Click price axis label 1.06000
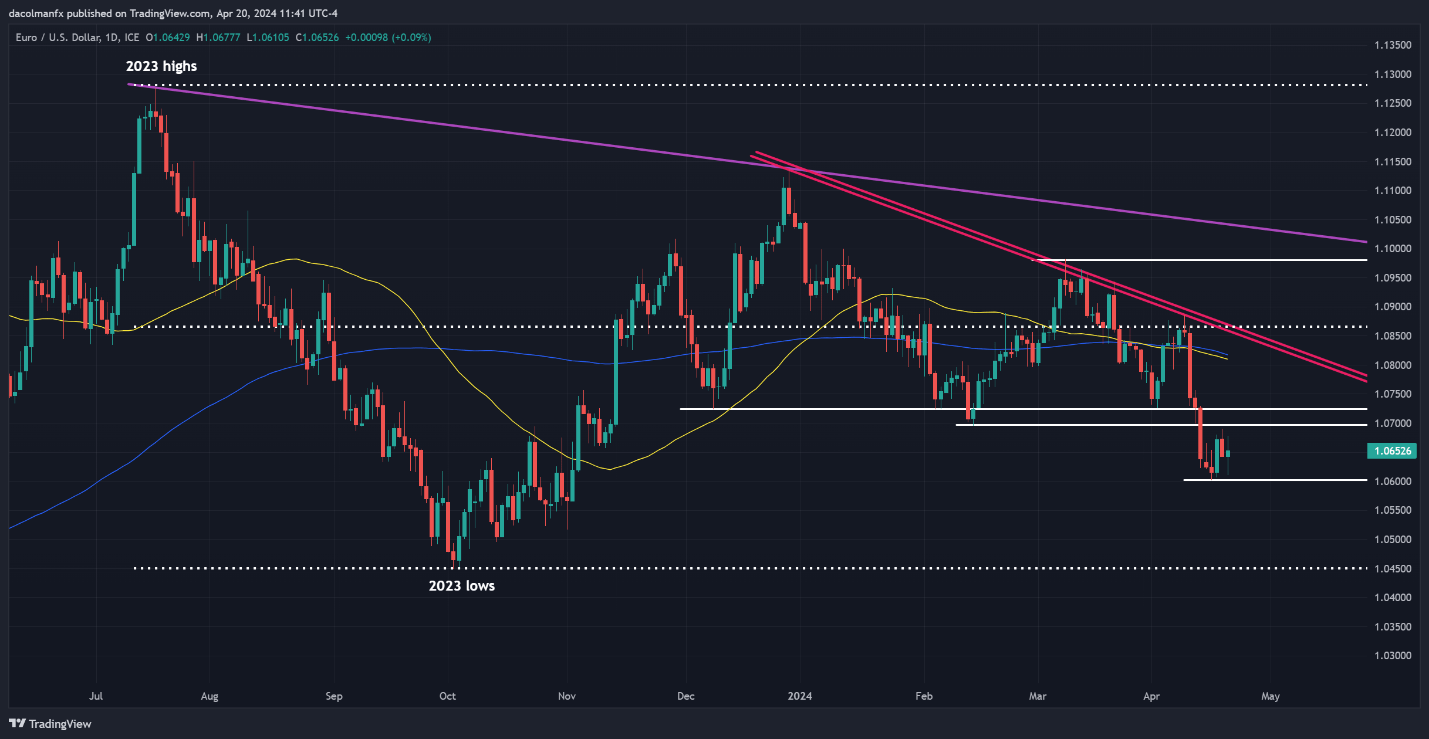The width and height of the screenshot is (1429, 739). [x=1393, y=481]
